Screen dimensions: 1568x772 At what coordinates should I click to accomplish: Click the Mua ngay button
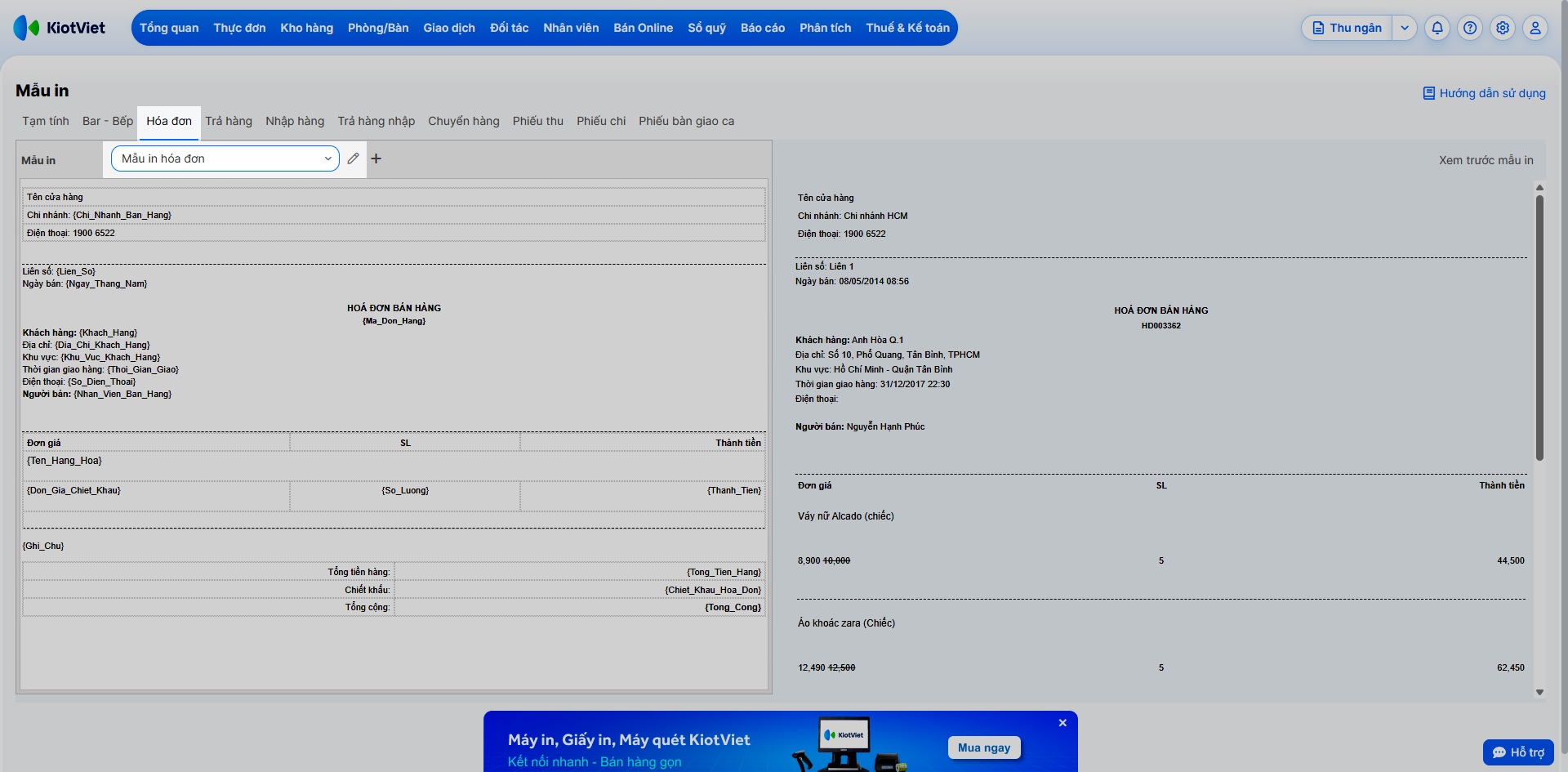click(984, 747)
